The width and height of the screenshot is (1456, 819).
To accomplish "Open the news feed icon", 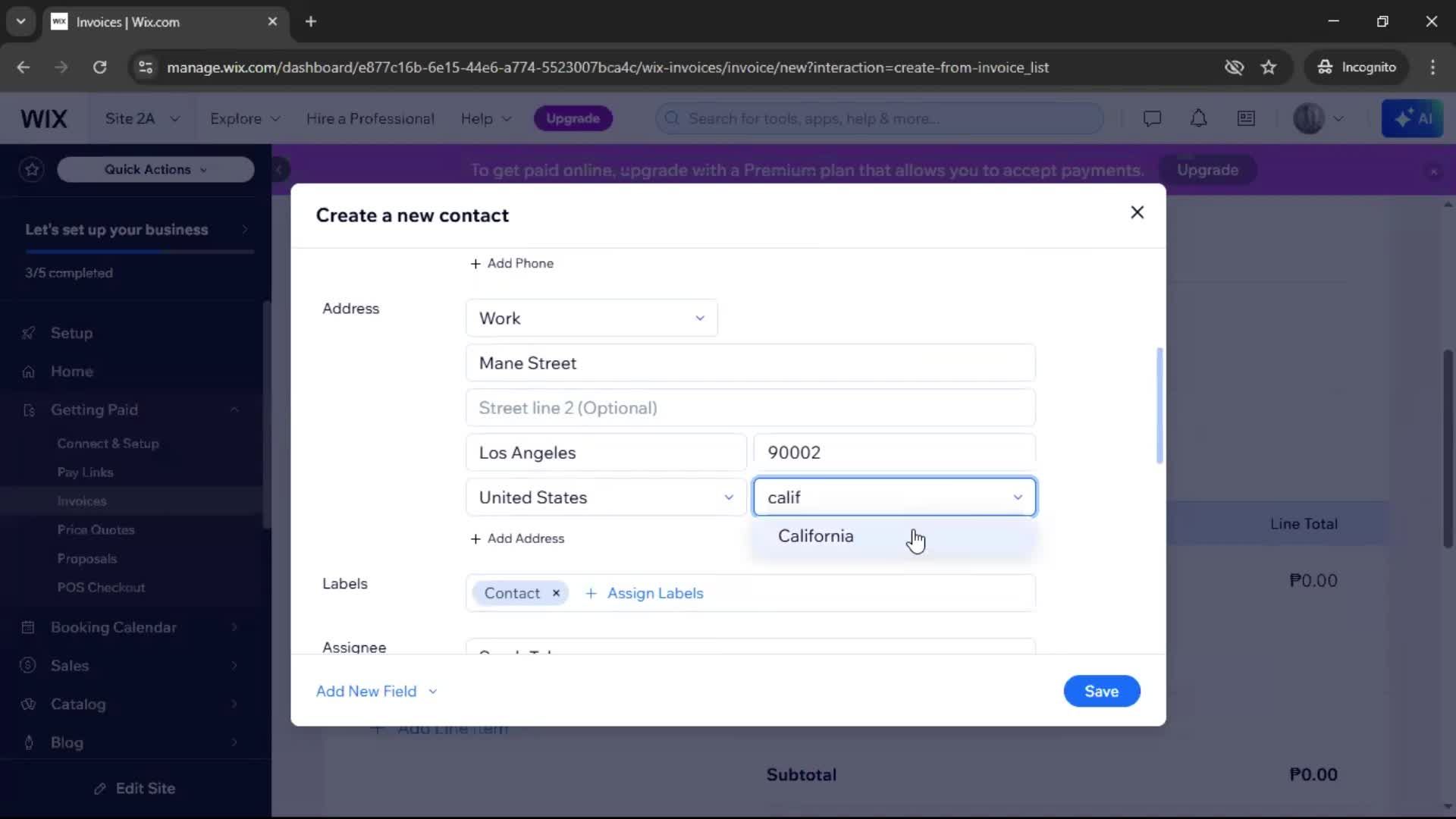I will (1246, 118).
